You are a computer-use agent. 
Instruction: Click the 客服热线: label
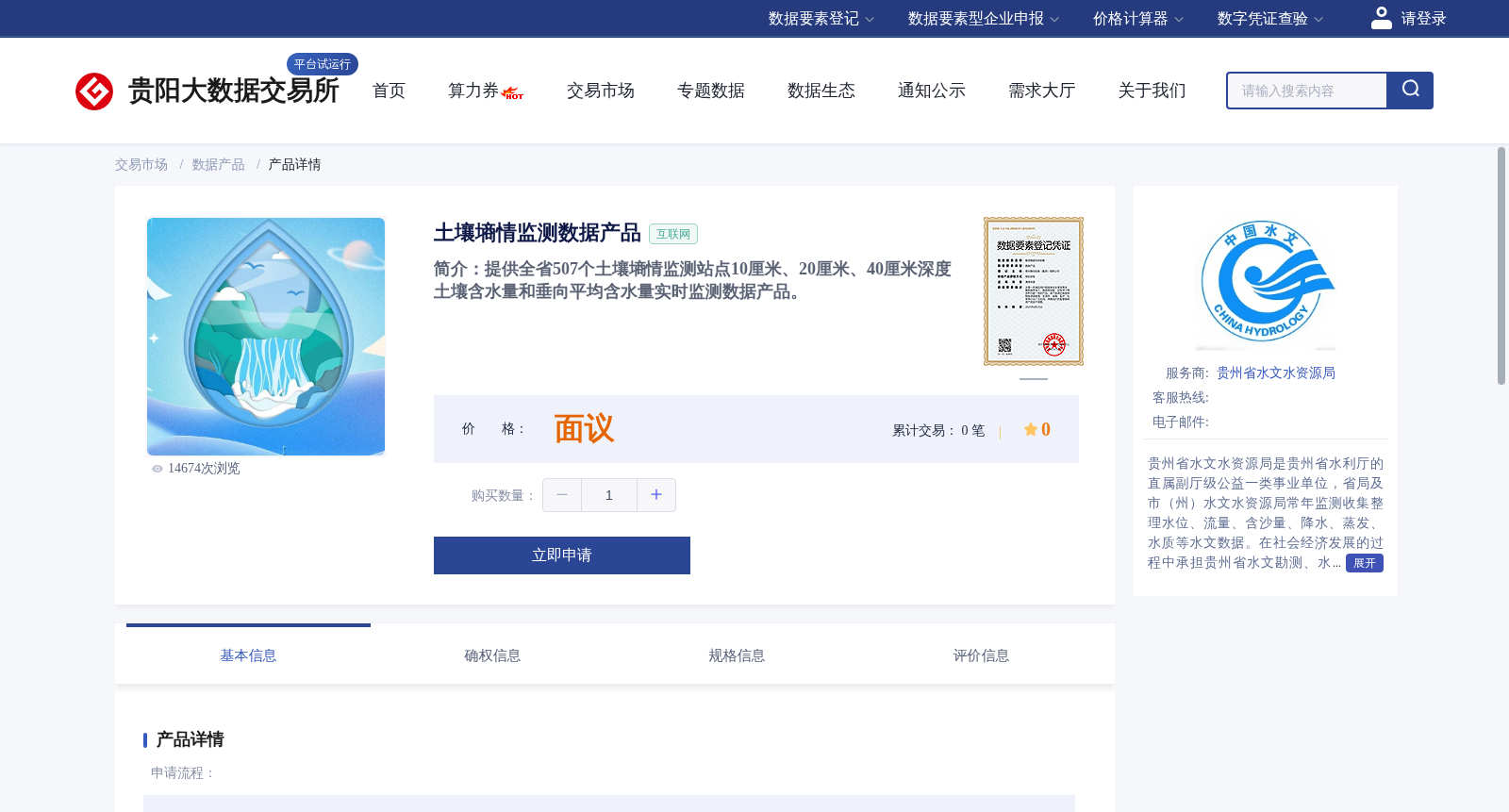tap(1181, 398)
